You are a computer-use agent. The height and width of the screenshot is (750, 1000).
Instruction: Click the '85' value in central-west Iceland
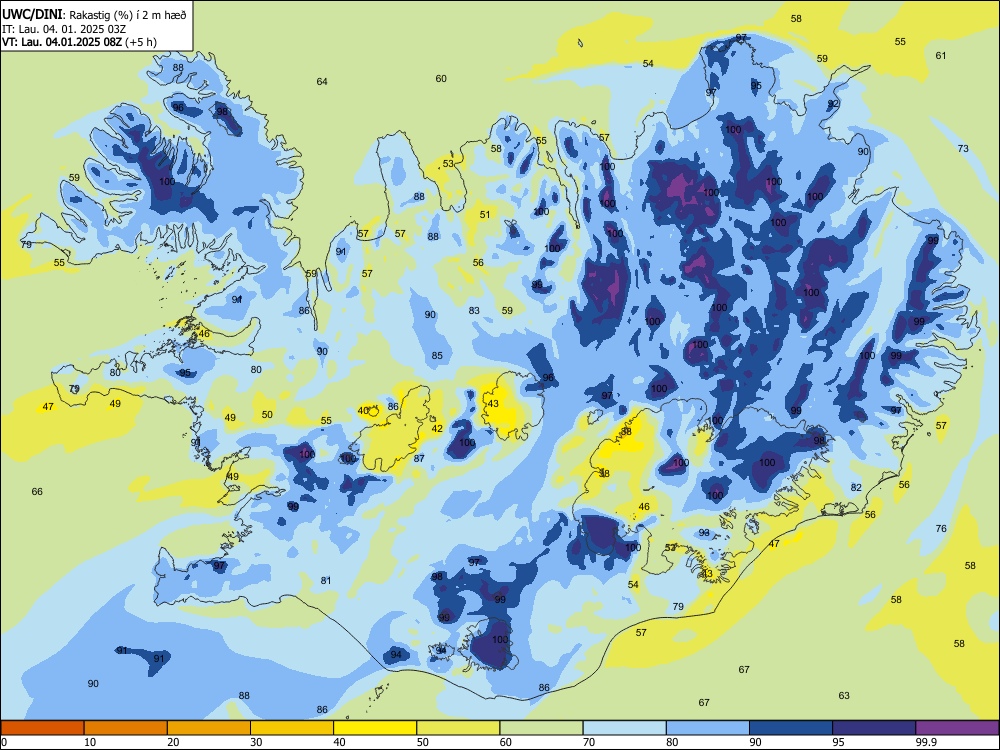point(437,356)
